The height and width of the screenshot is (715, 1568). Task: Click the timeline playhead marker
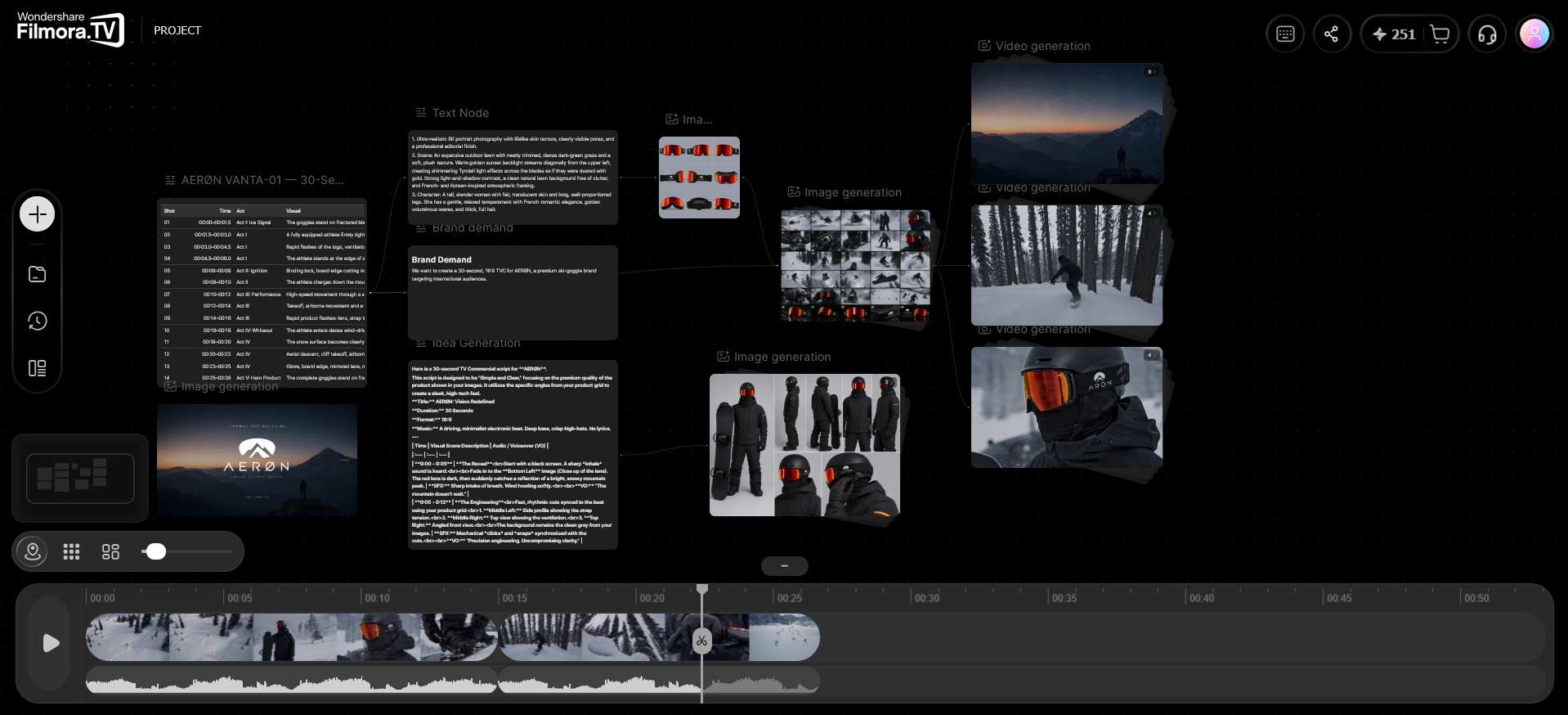[702, 589]
